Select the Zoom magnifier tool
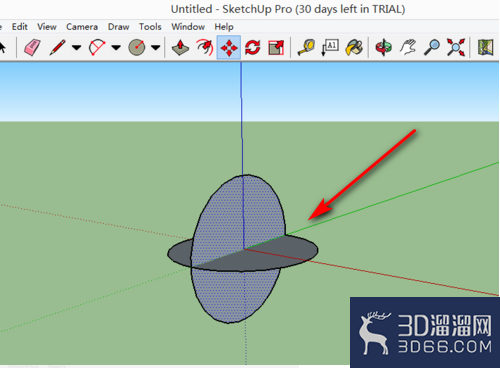This screenshot has width=500, height=368. pyautogui.click(x=432, y=47)
